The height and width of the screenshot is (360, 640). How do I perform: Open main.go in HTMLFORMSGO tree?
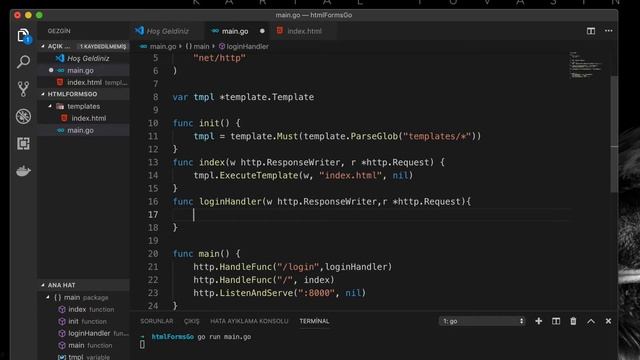(x=84, y=130)
